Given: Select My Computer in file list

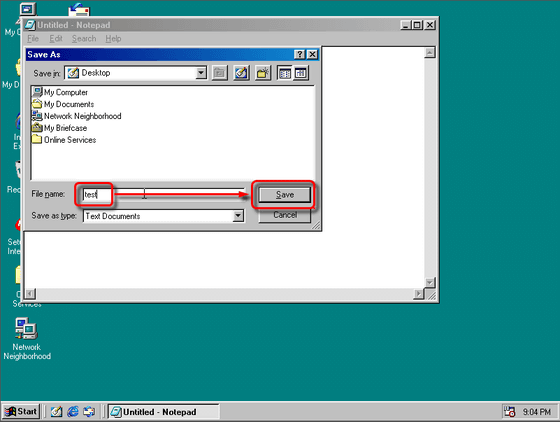Looking at the screenshot, I should point(60,92).
